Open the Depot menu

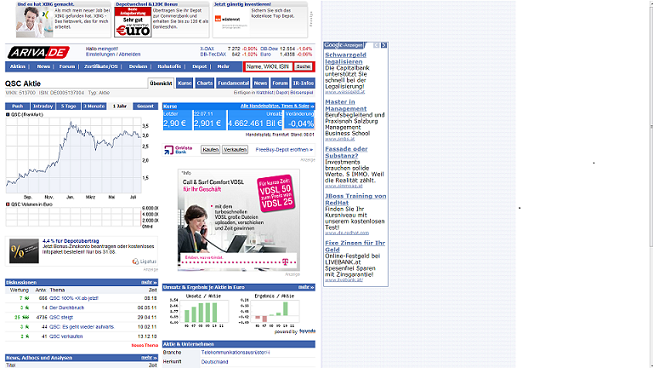199,67
